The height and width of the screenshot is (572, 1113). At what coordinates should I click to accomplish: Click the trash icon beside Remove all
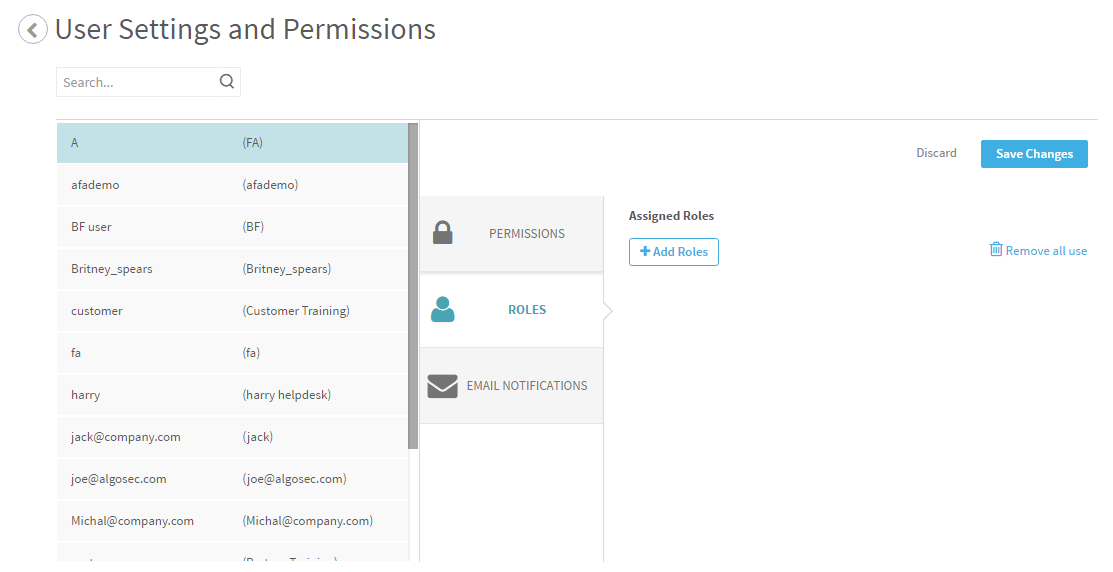tap(996, 250)
